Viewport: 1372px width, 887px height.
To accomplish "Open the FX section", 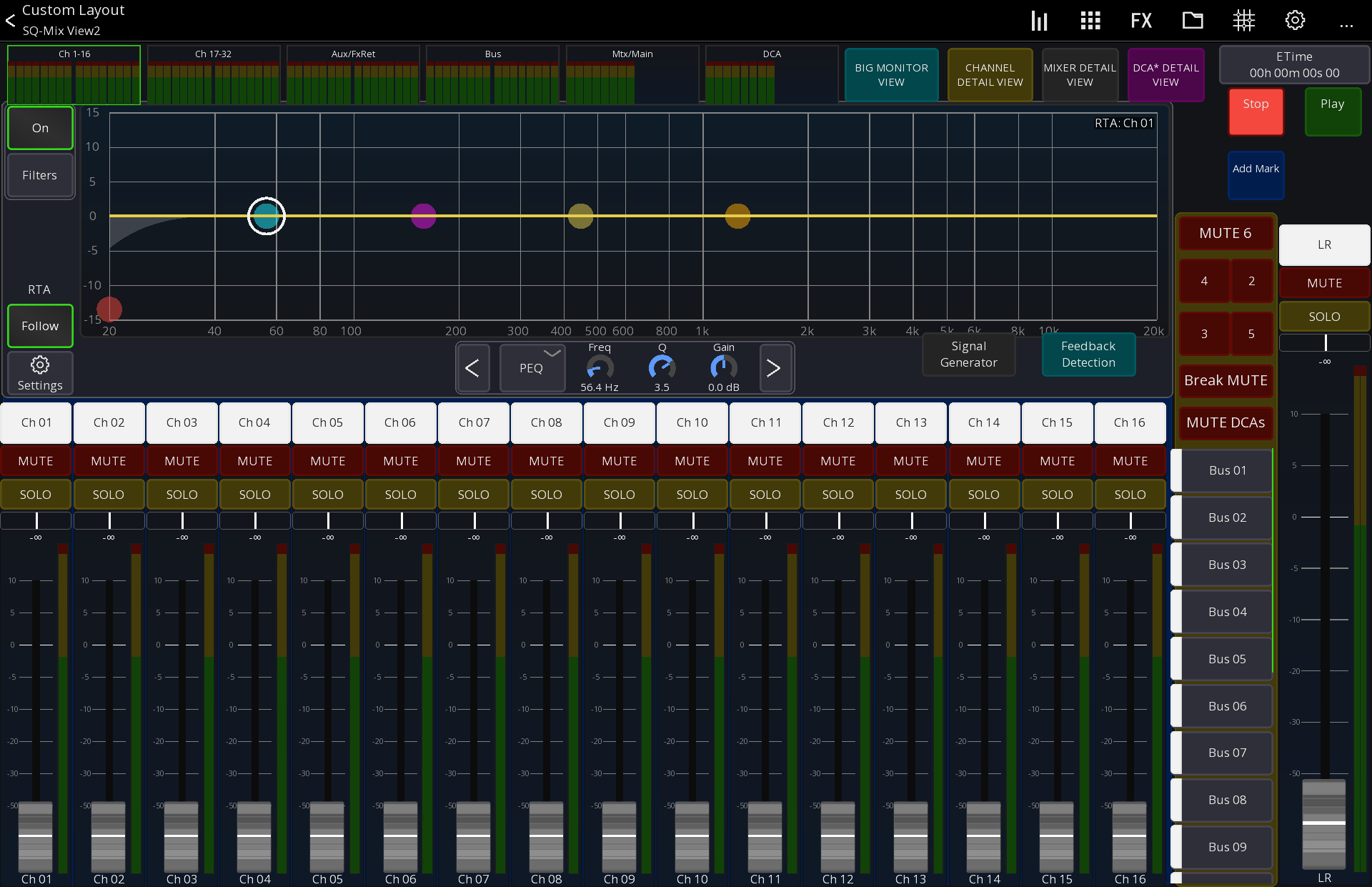I will pyautogui.click(x=1141, y=21).
